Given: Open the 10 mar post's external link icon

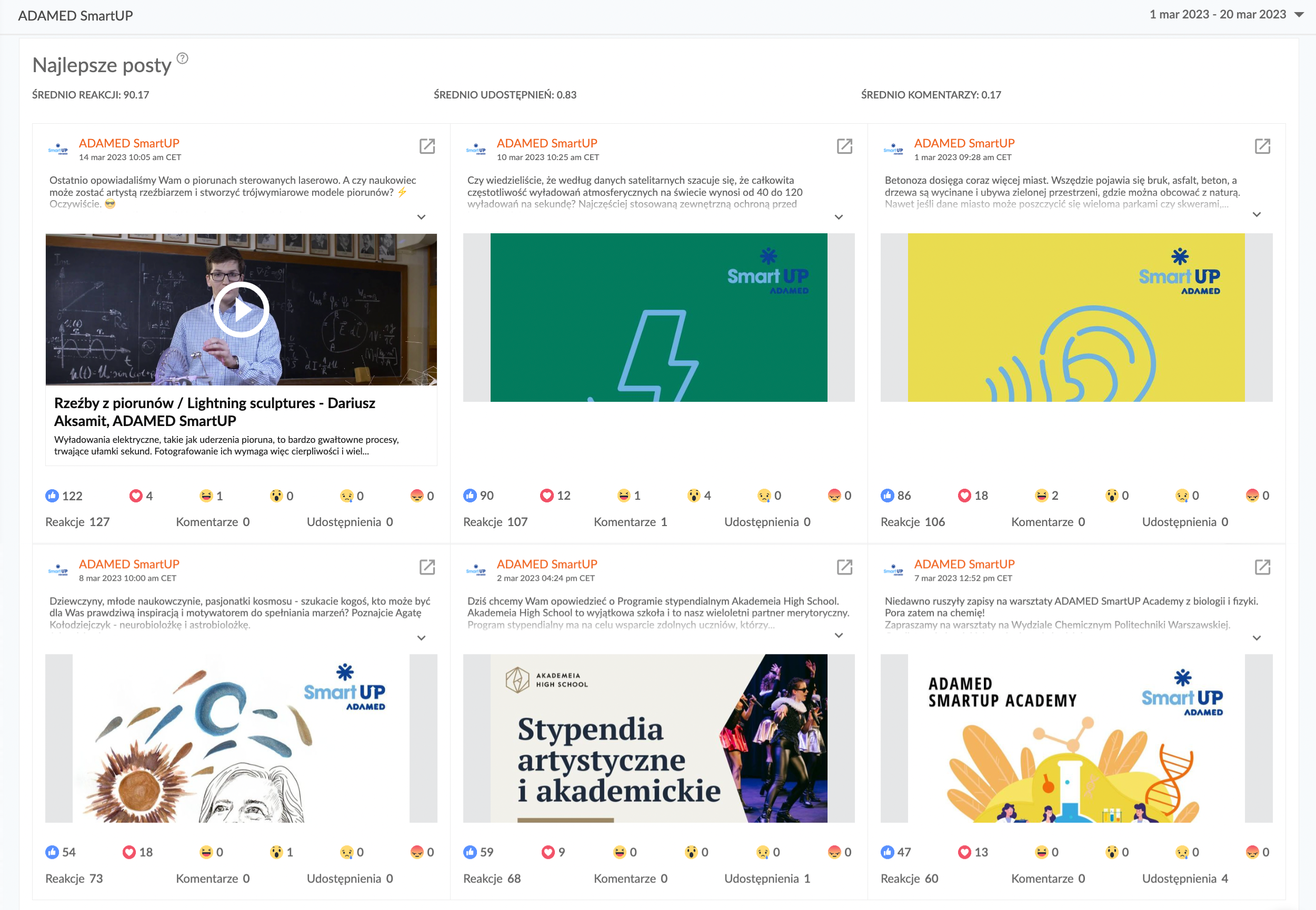Looking at the screenshot, I should coord(845,146).
